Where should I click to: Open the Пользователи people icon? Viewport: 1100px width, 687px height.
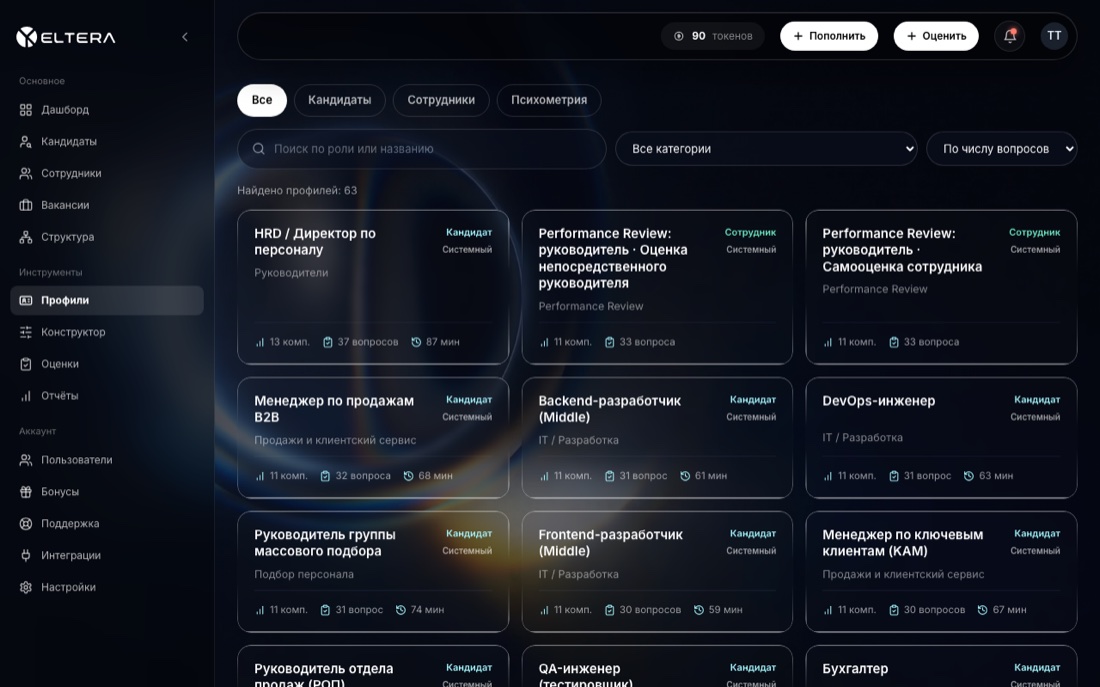pyautogui.click(x=26, y=460)
